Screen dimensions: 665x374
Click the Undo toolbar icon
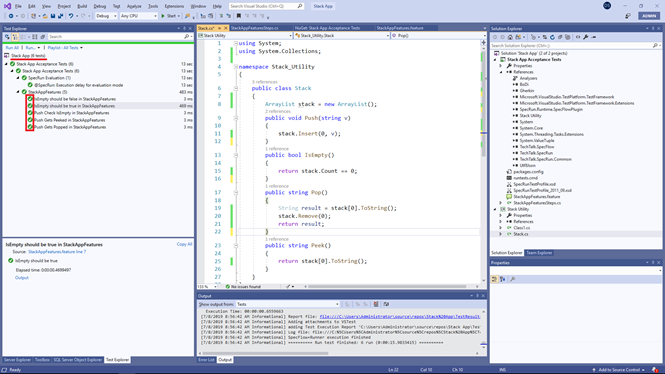click(x=71, y=16)
